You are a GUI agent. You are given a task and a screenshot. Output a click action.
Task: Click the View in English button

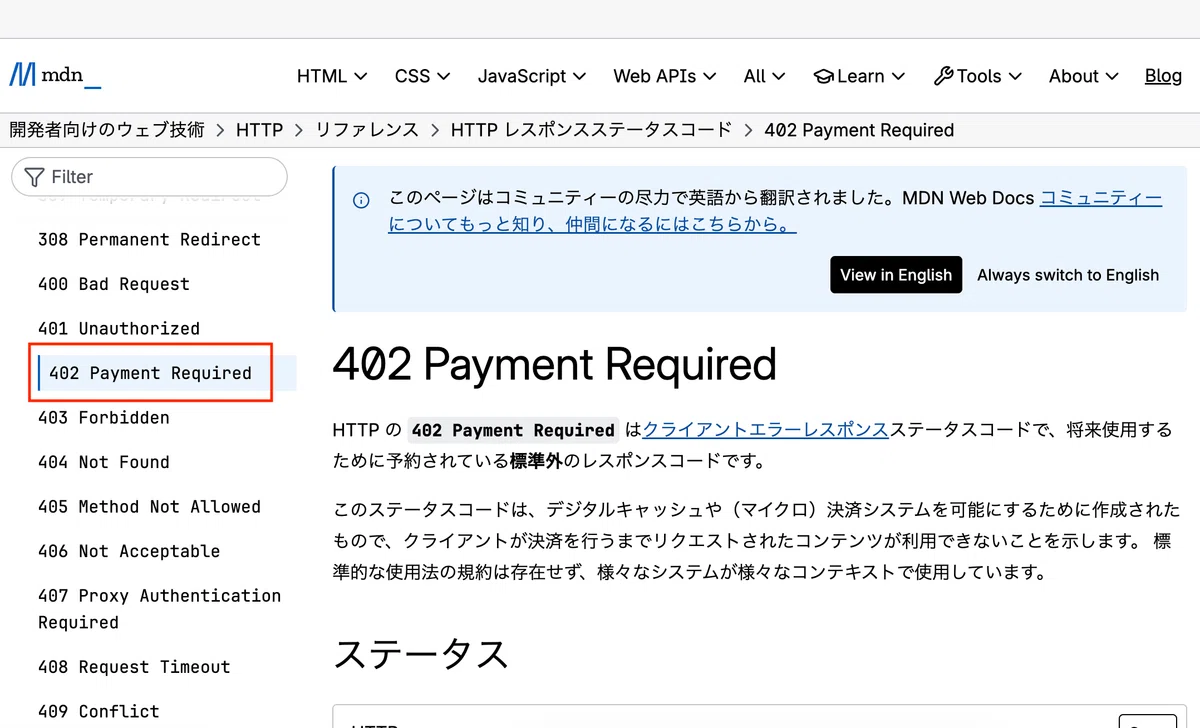(x=896, y=275)
